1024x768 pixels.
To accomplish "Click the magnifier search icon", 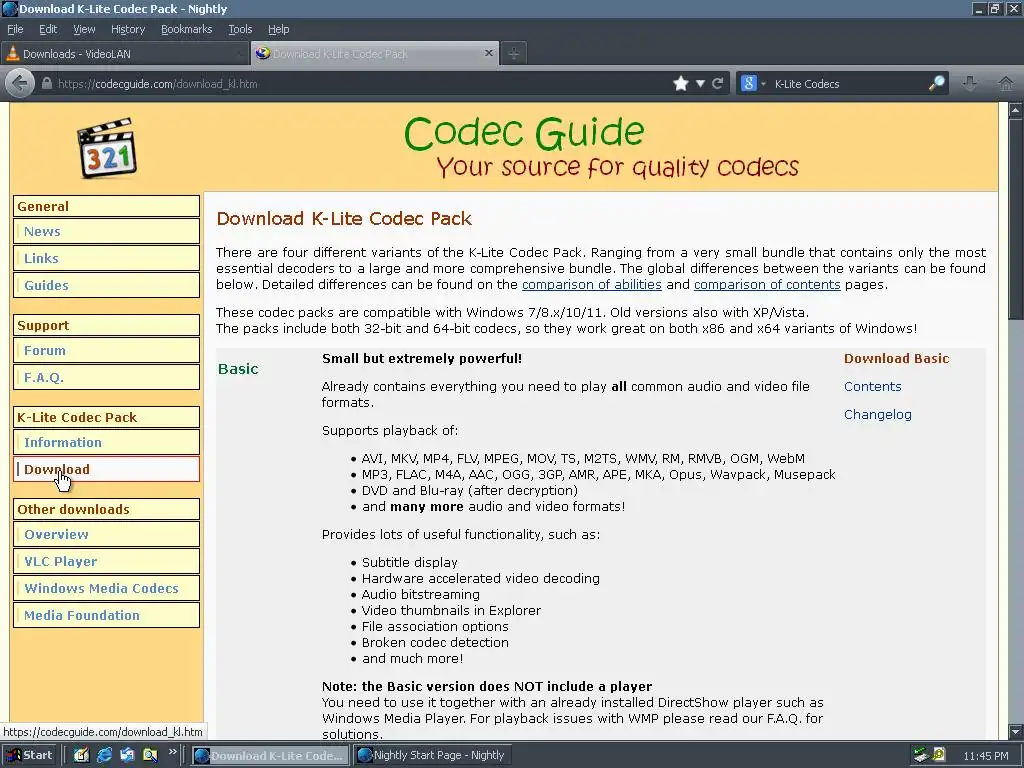I will (936, 83).
